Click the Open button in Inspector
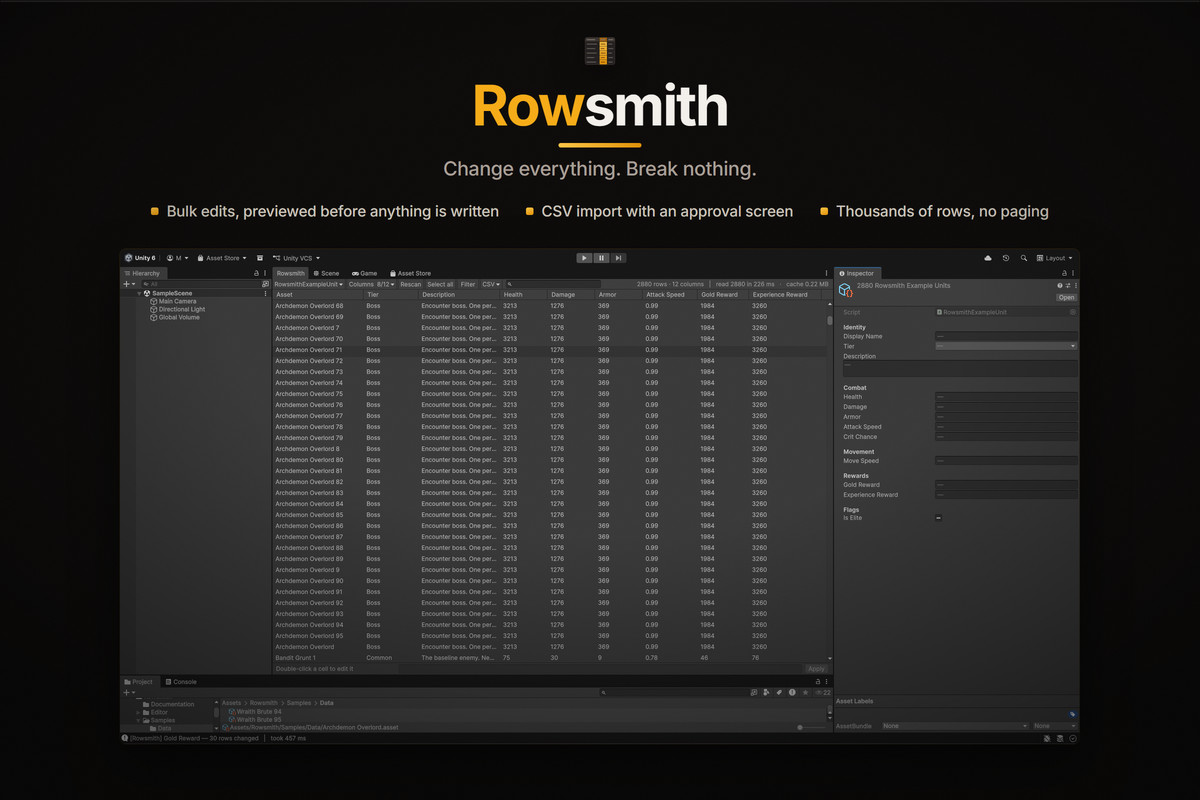The height and width of the screenshot is (800, 1200). (x=1067, y=297)
